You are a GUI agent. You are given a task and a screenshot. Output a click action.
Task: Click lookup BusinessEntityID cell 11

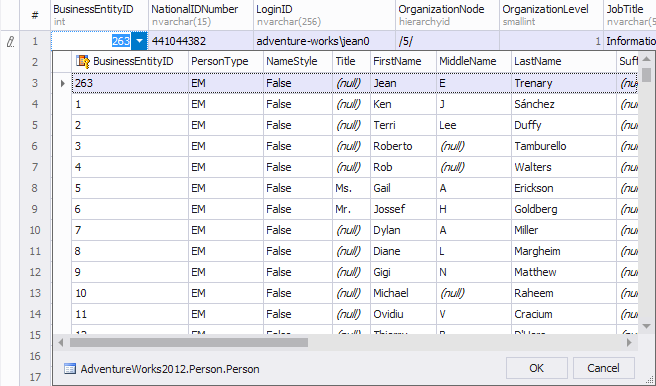click(130, 314)
